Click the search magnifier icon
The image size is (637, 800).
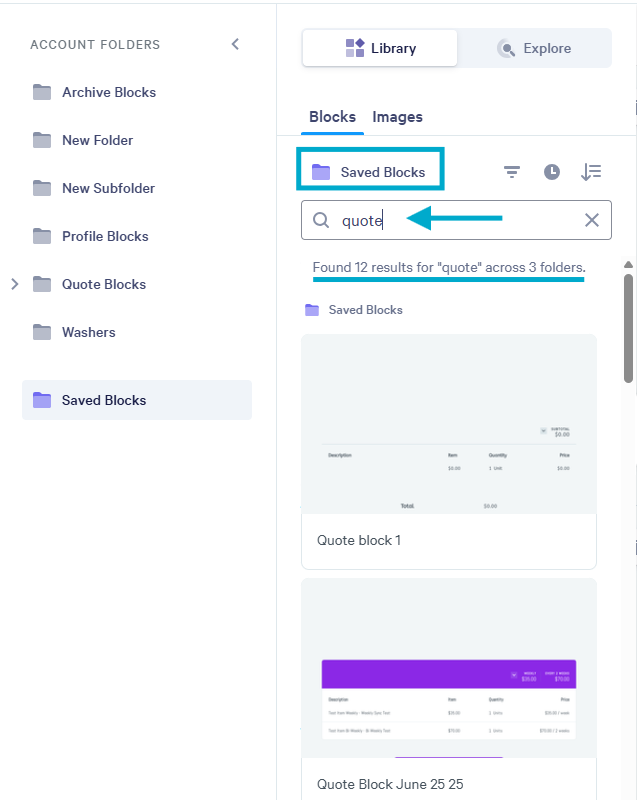321,220
